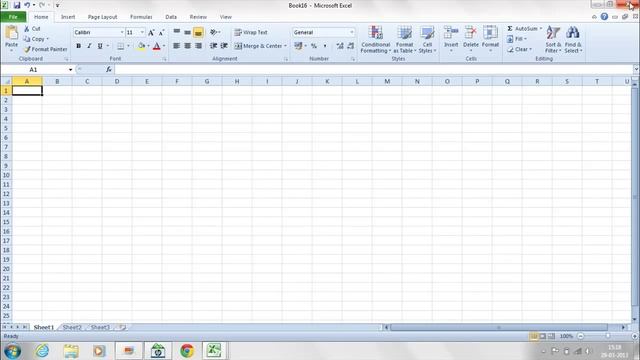This screenshot has width=640, height=360.
Task: Click the Insert Function fx icon
Action: click(109, 70)
